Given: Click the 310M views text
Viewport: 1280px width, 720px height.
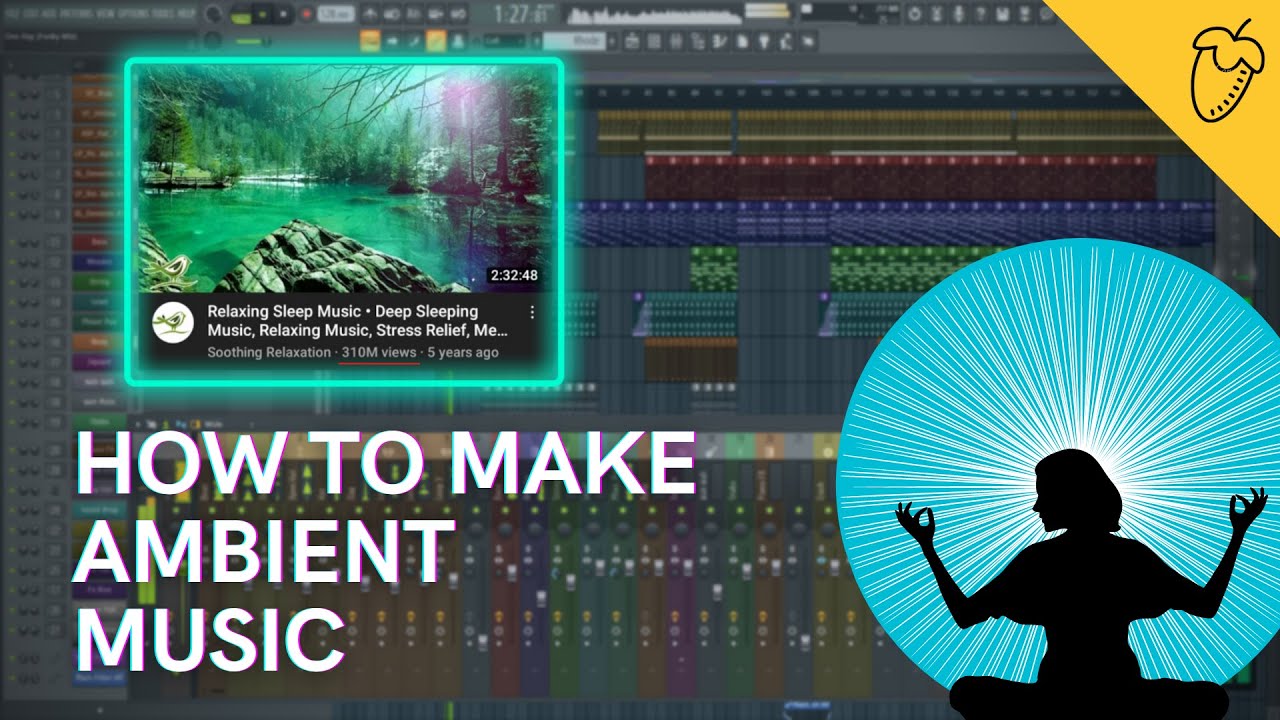Looking at the screenshot, I should [x=379, y=352].
